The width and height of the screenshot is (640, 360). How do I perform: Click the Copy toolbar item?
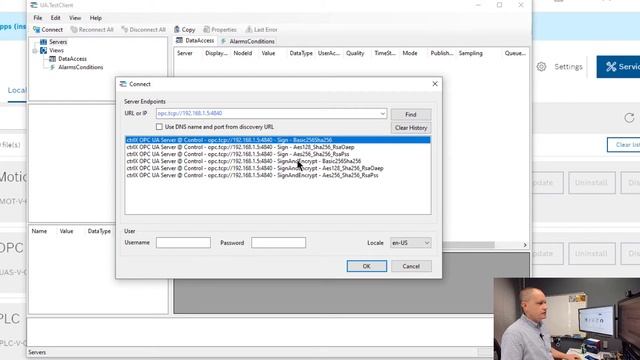click(x=184, y=30)
